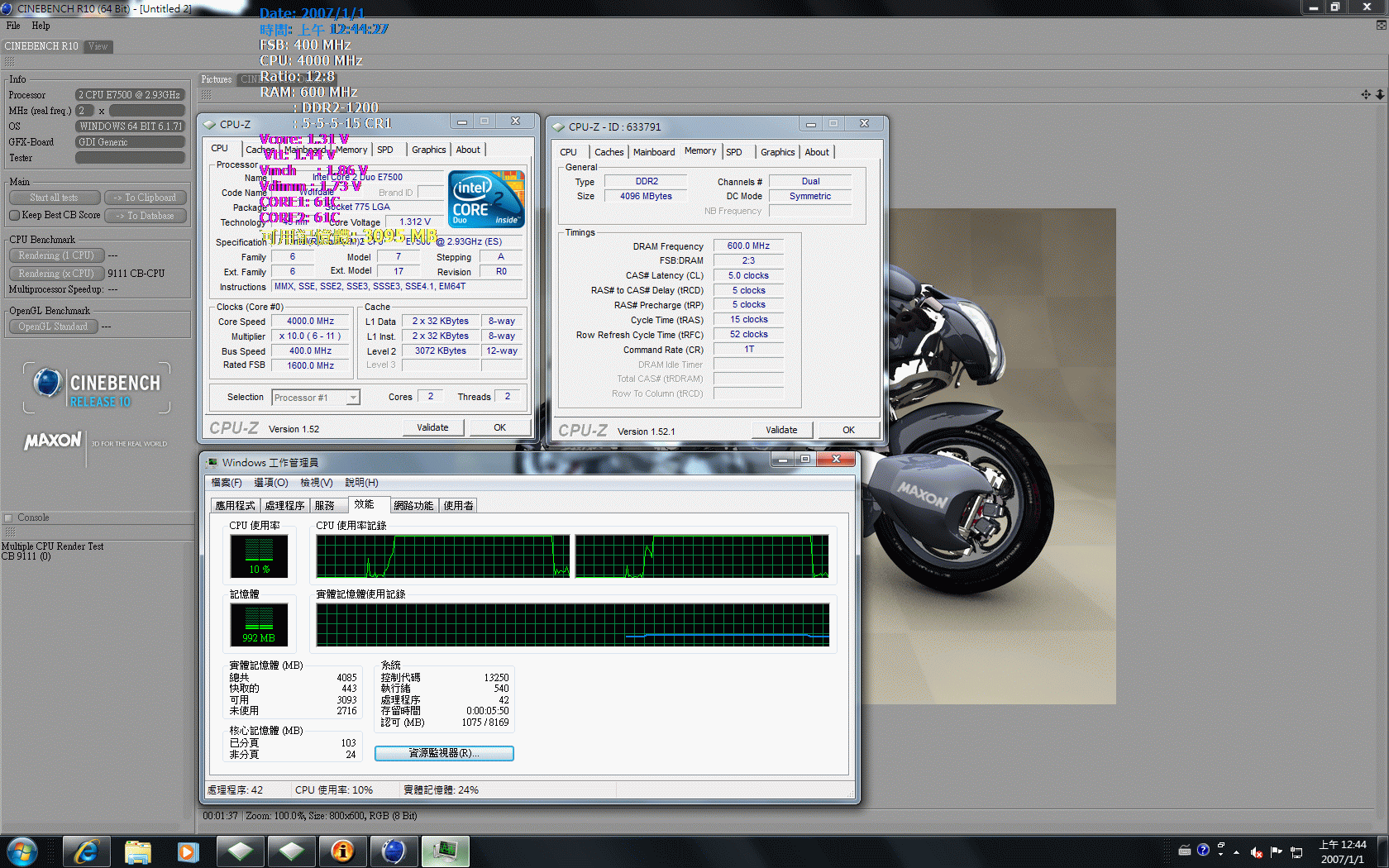Open the Windows Start orb
Screen dimensions: 1389x868
click(22, 851)
